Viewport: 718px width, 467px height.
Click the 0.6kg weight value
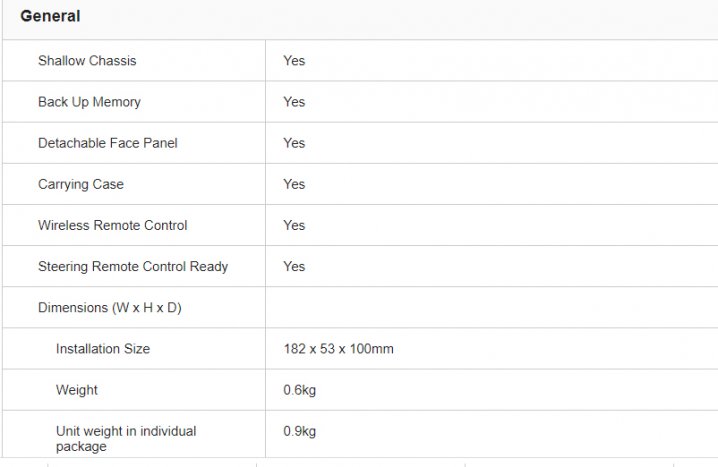click(x=300, y=390)
